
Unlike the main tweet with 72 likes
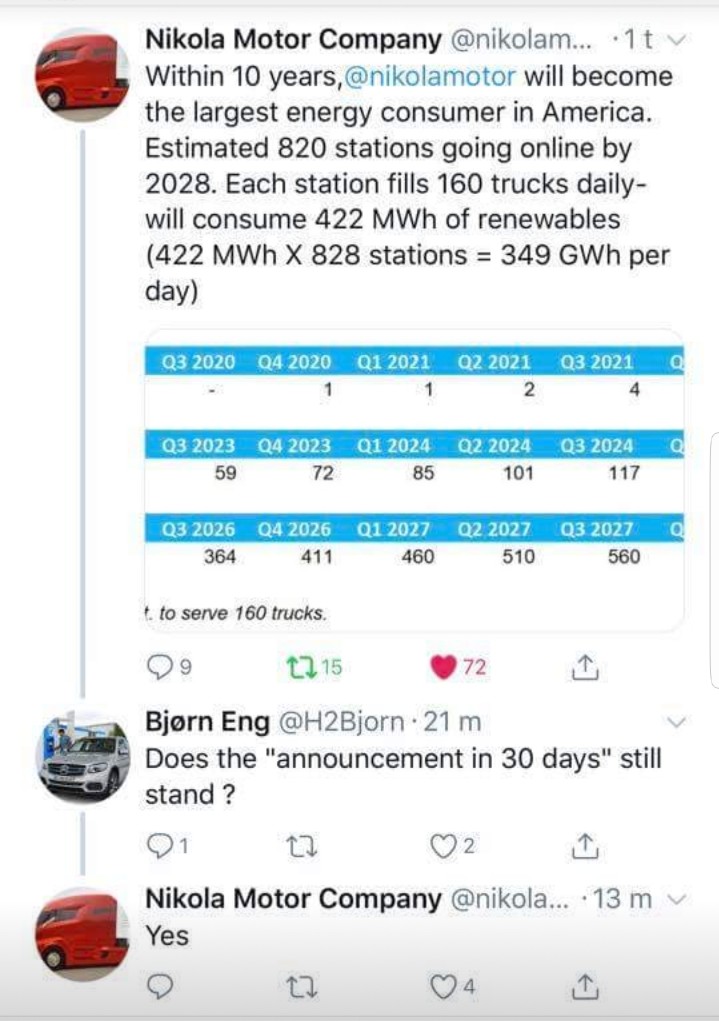click(x=442, y=667)
